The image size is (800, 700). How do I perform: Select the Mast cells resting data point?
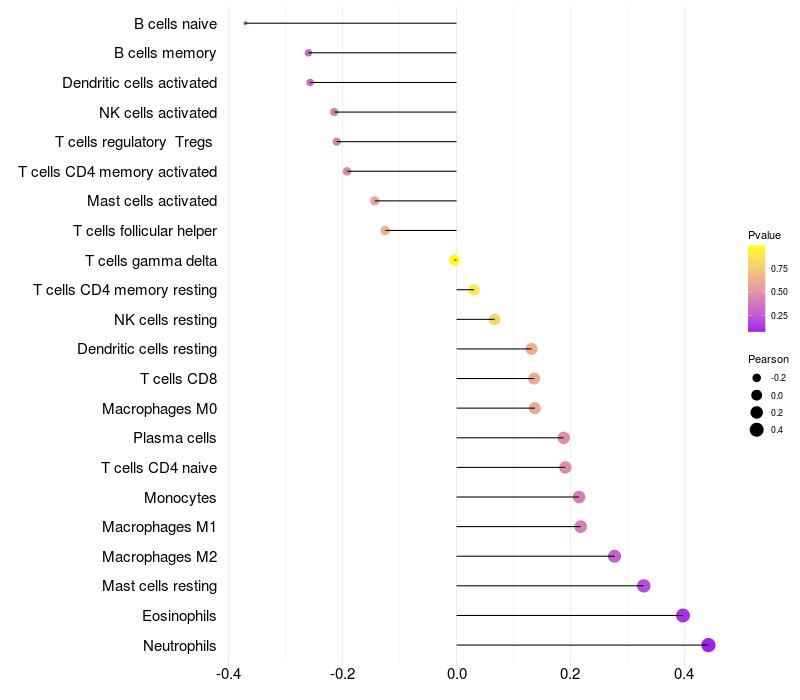[x=643, y=586]
